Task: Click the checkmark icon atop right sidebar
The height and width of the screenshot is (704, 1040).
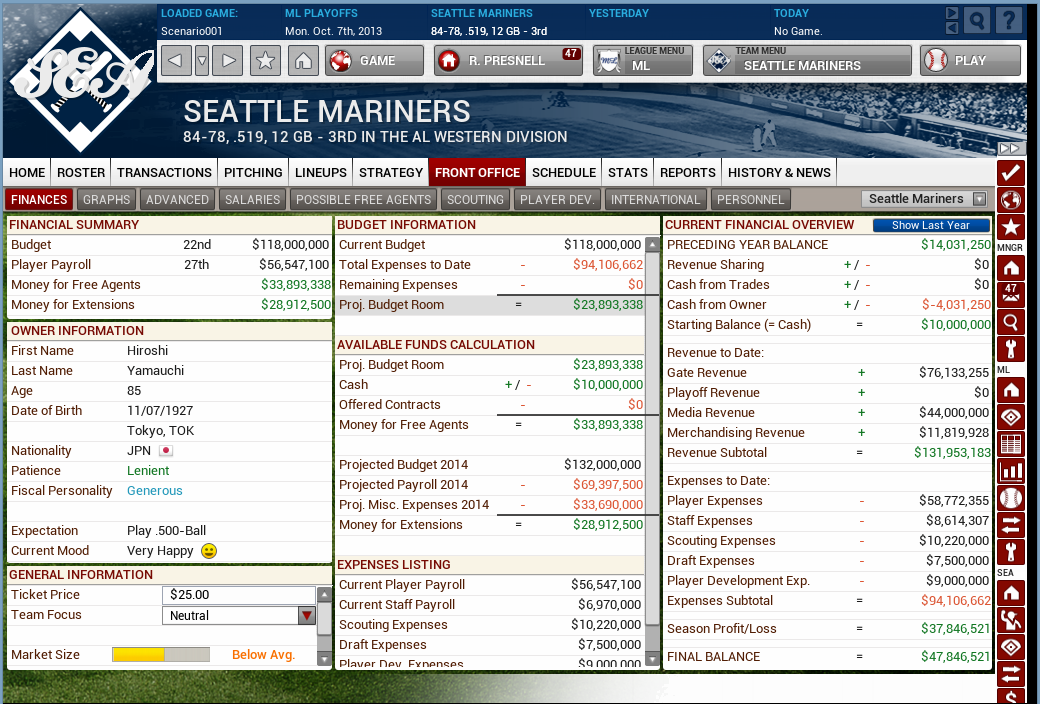Action: click(x=1011, y=172)
